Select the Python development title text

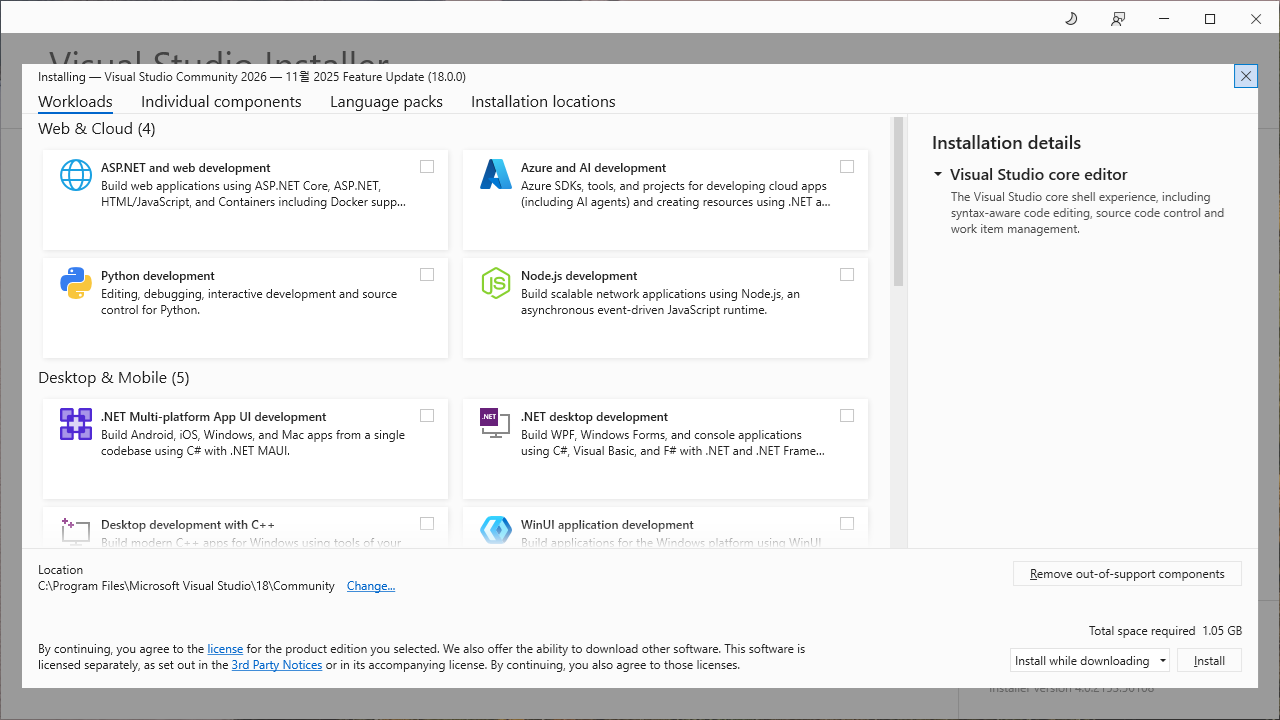(158, 276)
